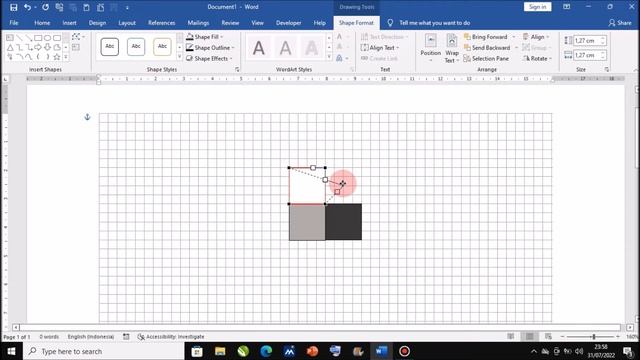Open File Explorer from the taskbar
The image size is (640, 360).
(x=220, y=351)
